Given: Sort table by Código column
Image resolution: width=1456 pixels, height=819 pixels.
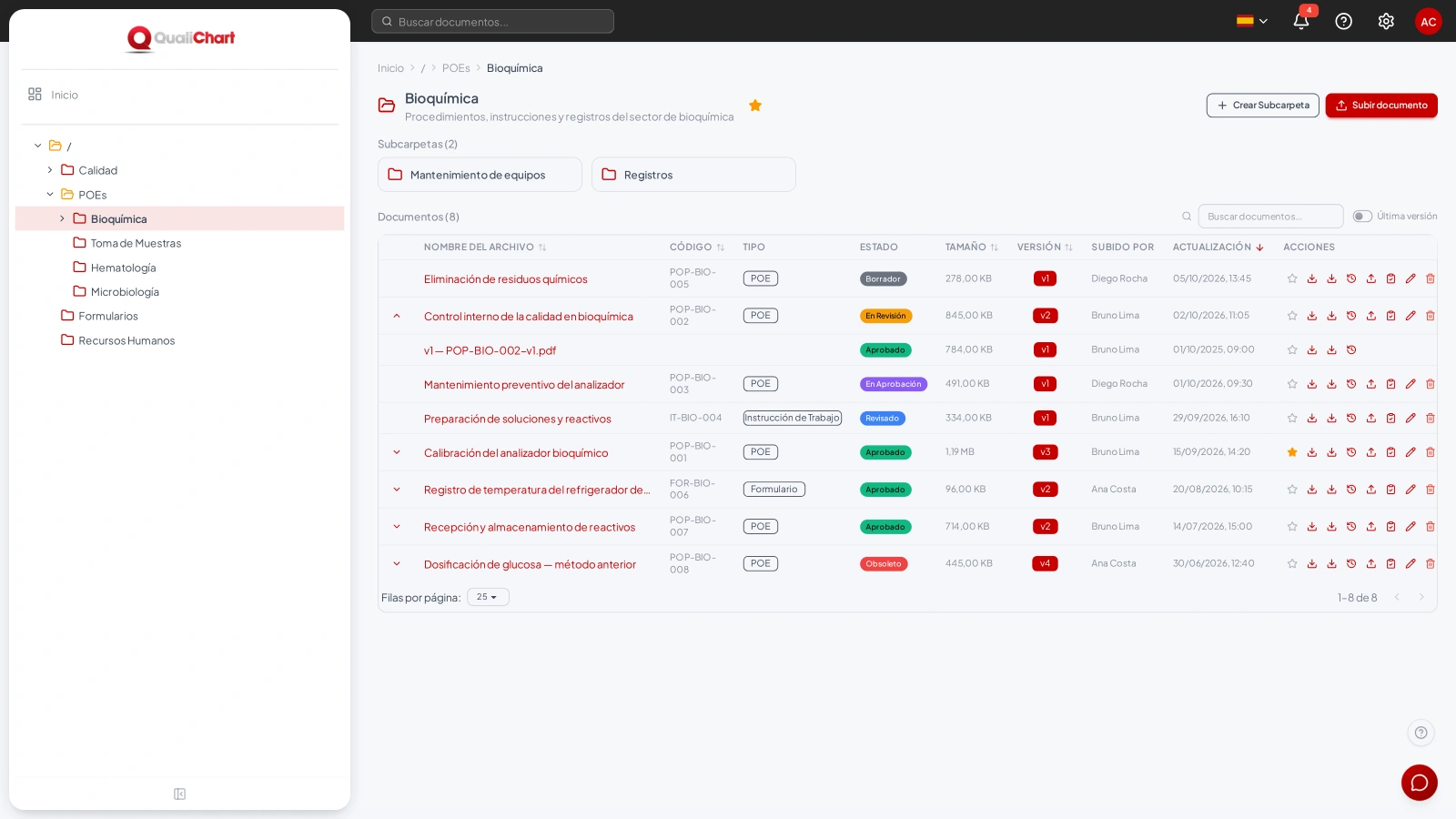Looking at the screenshot, I should 697,248.
